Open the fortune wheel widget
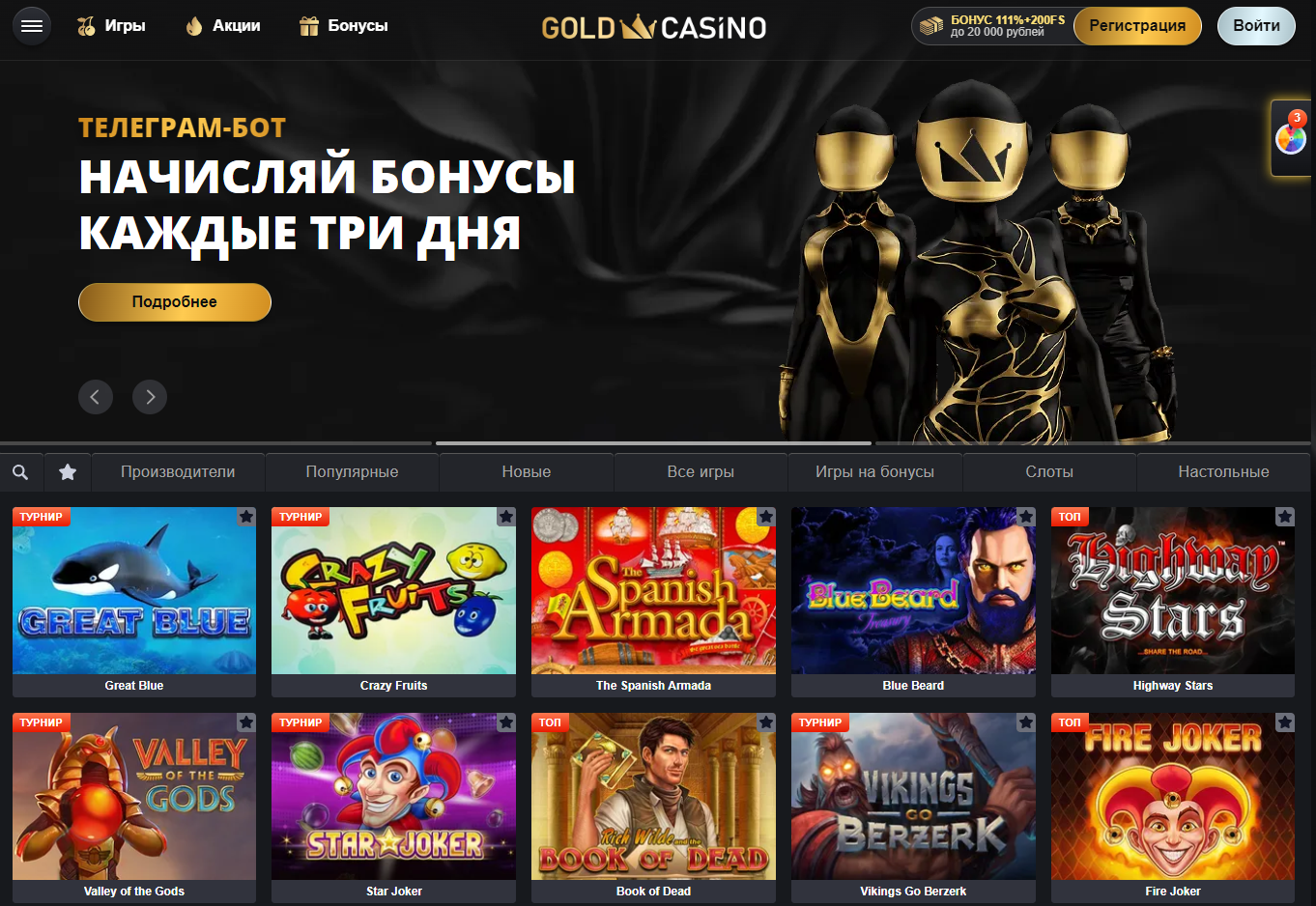The image size is (1316, 906). [x=1292, y=138]
